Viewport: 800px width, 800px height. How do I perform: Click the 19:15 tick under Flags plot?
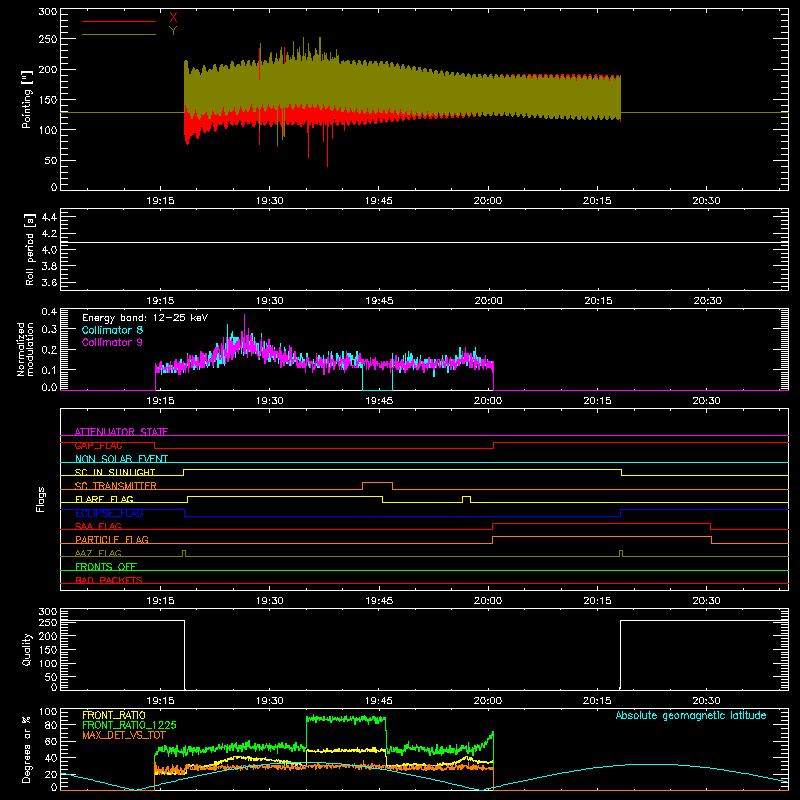click(x=160, y=601)
